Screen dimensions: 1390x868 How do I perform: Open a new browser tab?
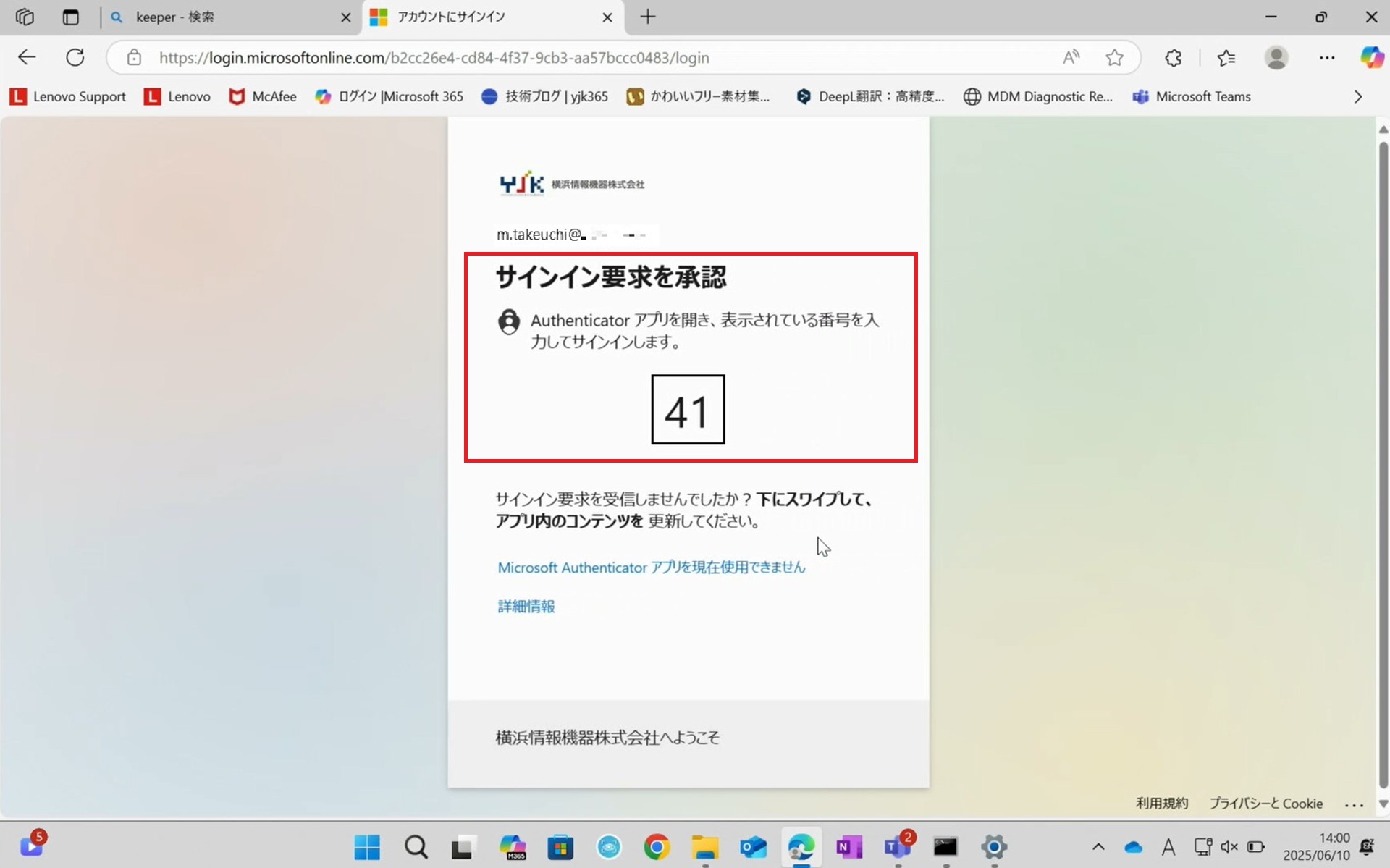pyautogui.click(x=648, y=17)
